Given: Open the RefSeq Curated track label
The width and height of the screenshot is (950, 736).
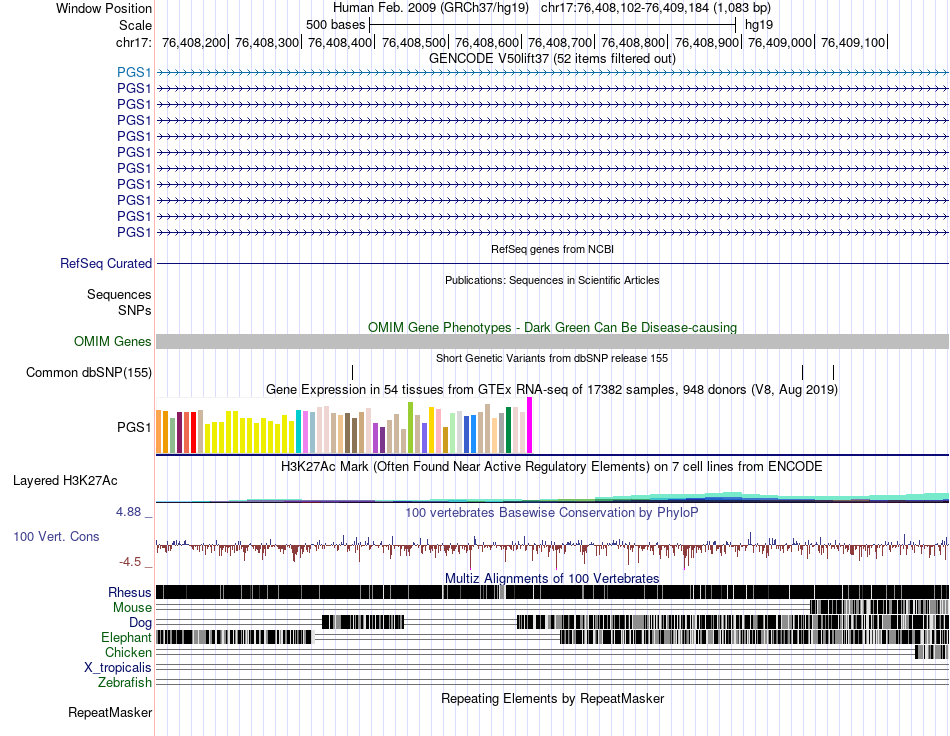Looking at the screenshot, I should pos(106,264).
